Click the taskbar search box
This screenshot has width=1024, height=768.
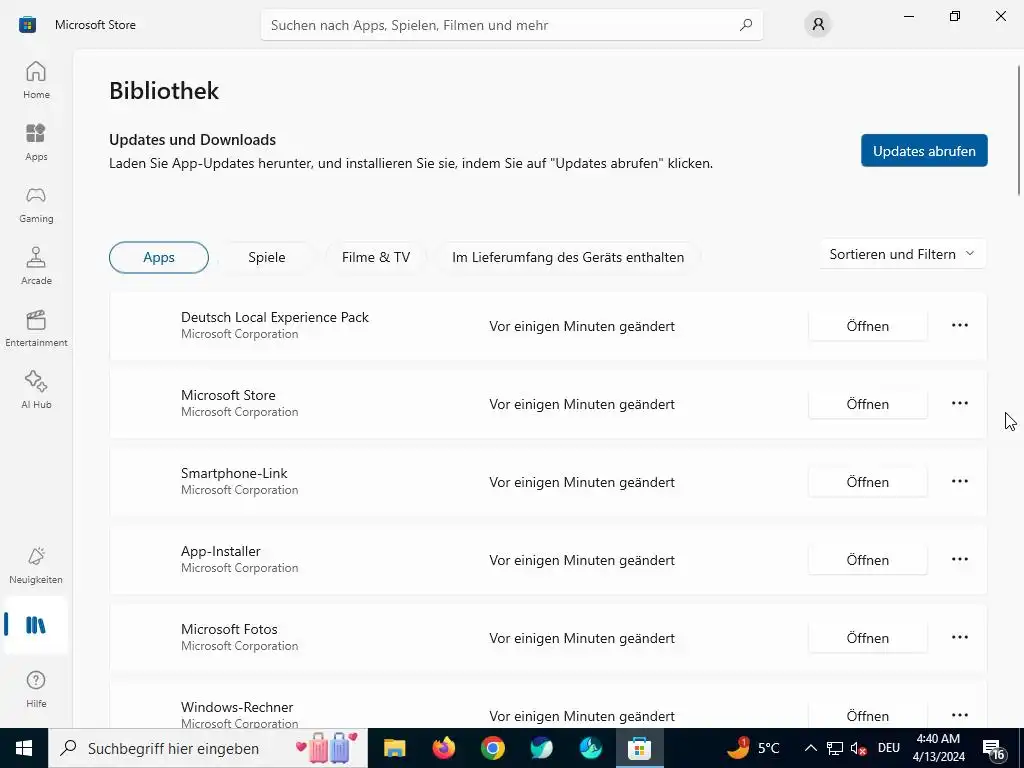tap(208, 748)
